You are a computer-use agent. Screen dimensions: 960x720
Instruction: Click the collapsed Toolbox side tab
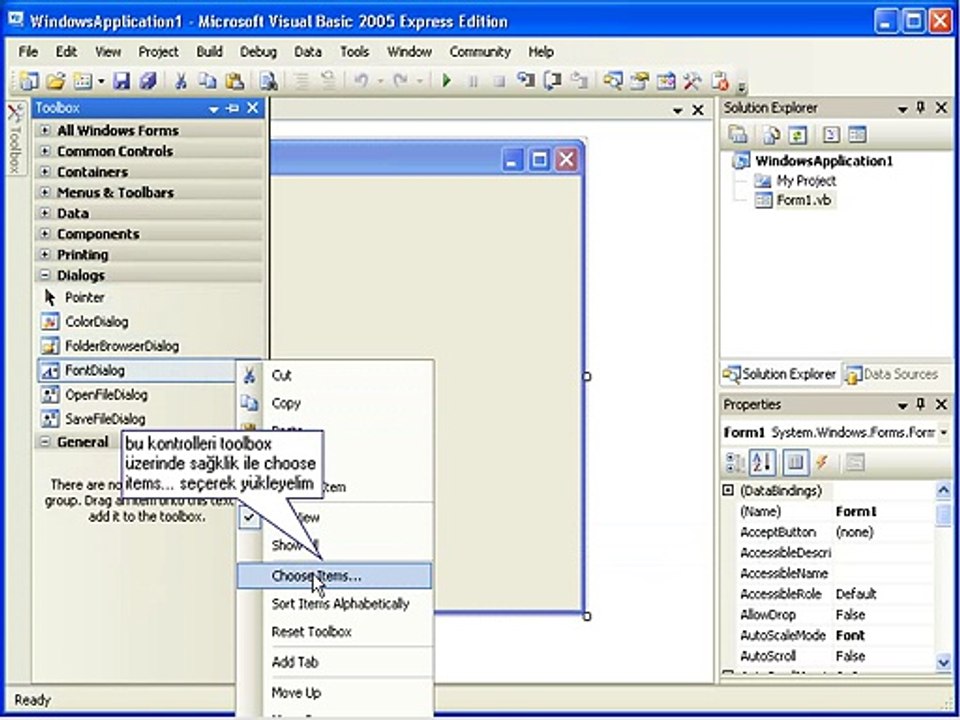coord(16,138)
